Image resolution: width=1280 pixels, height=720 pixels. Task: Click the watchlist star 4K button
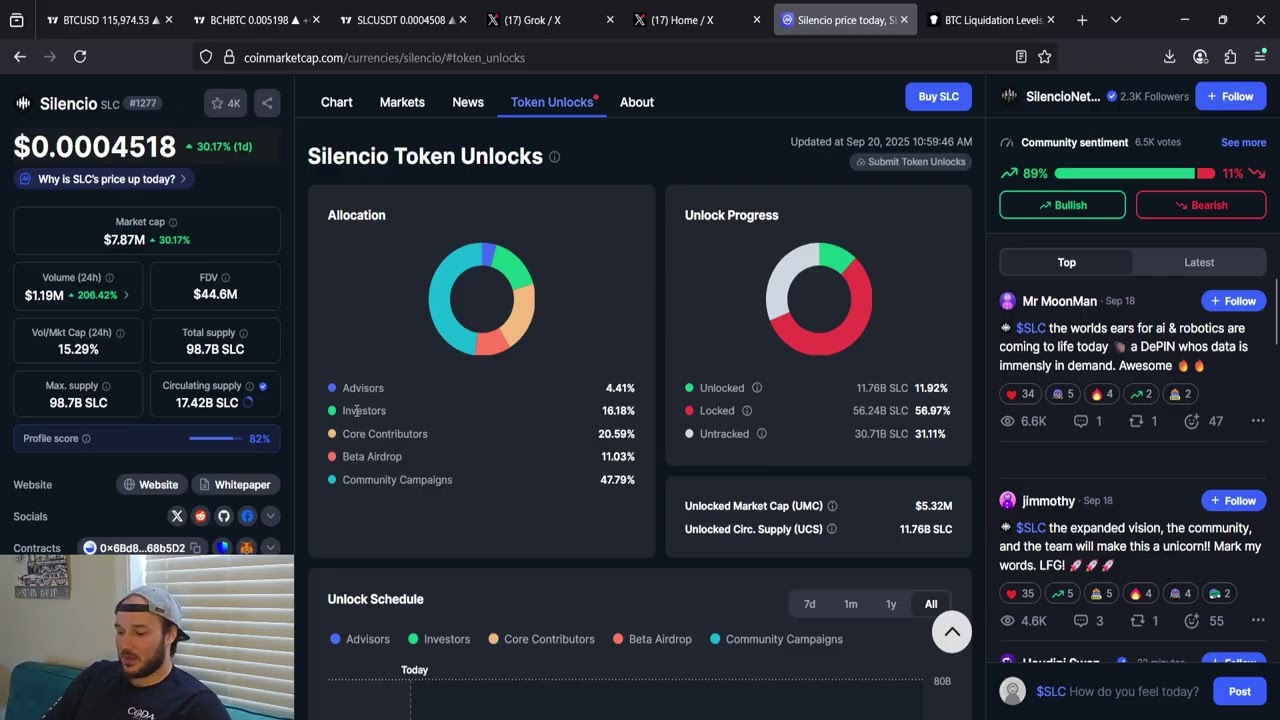tap(226, 103)
